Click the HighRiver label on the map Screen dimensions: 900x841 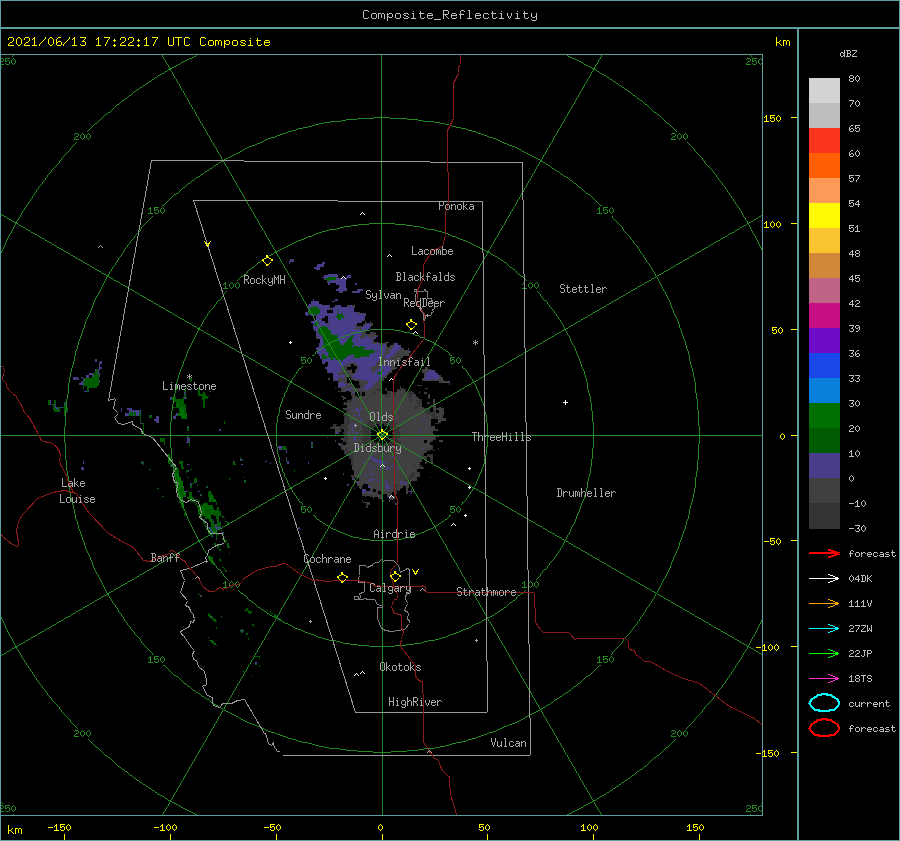415,702
